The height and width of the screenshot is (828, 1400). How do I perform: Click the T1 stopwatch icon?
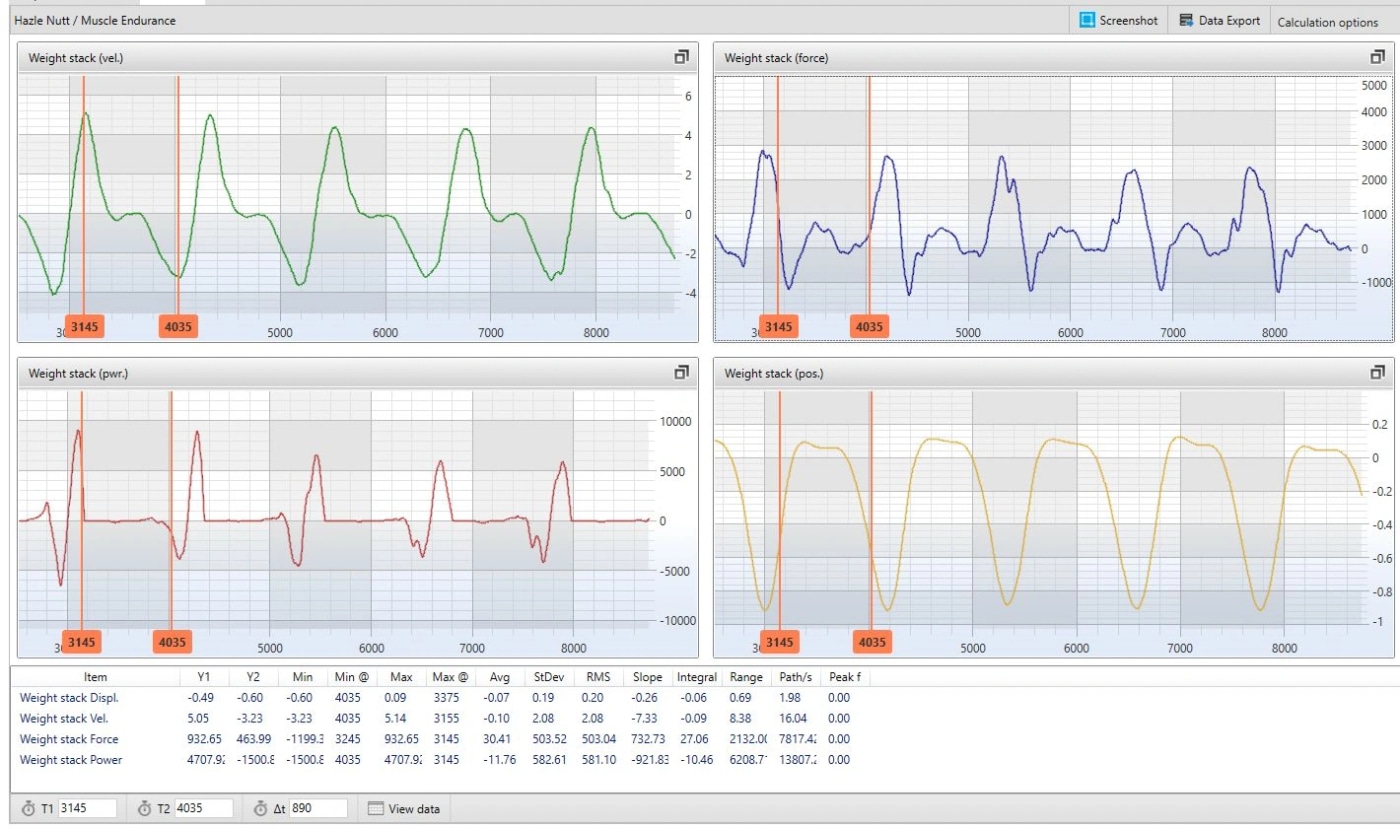29,808
